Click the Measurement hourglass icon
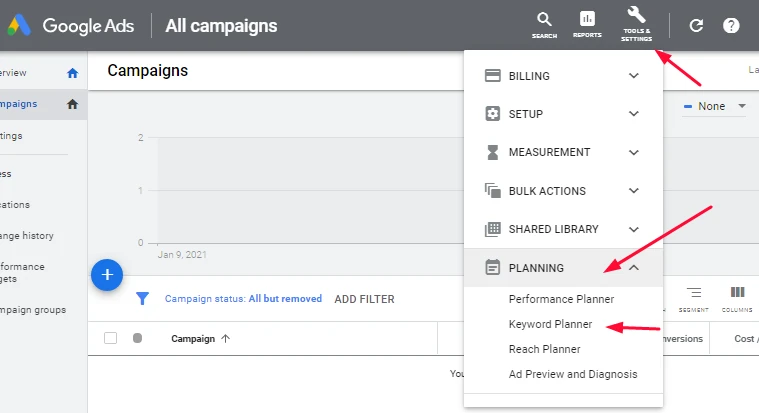 (492, 152)
